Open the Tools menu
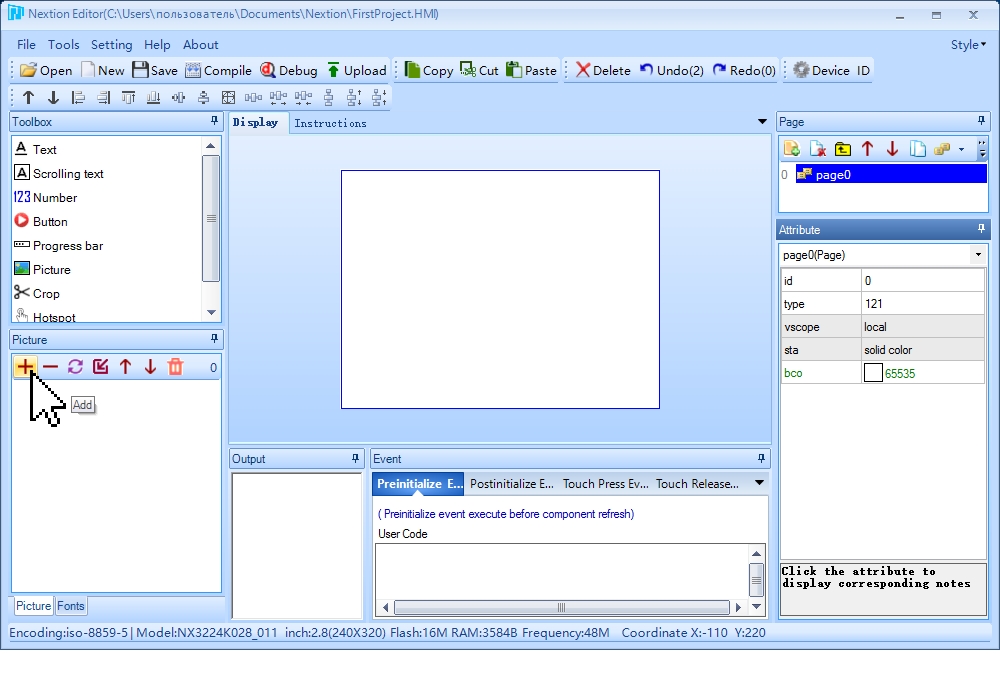 (64, 45)
